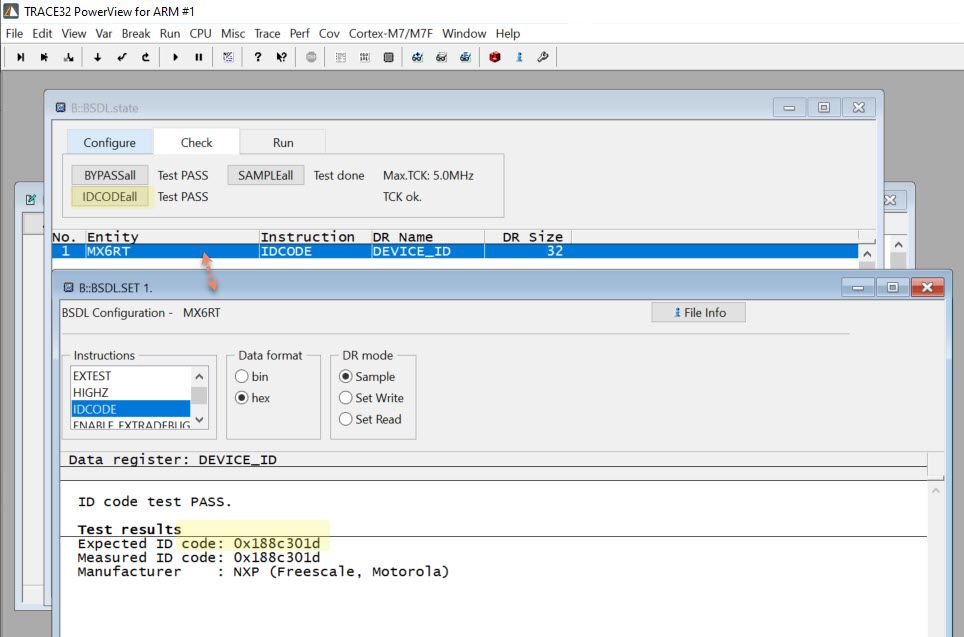Click the B::BSDL.state window title icon
Screen dimensions: 964x637
tap(60, 108)
